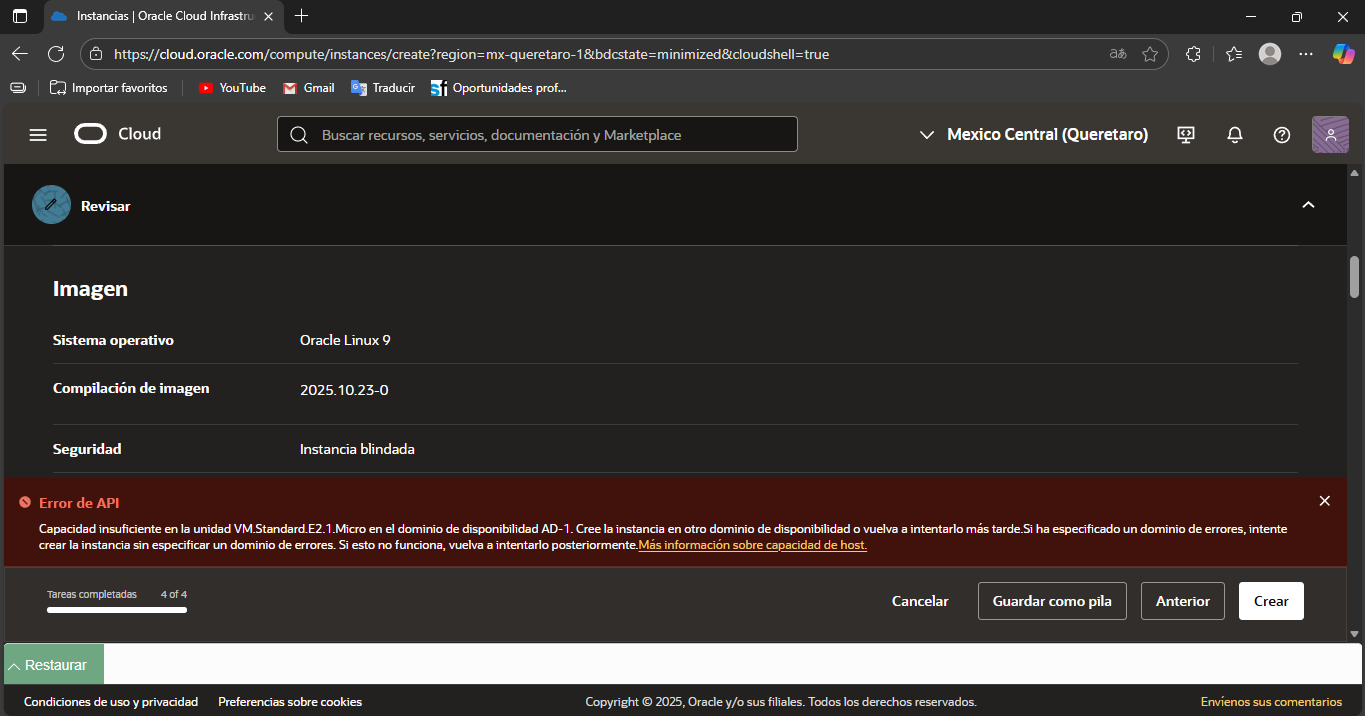Viewport: 1365px width, 716px height.
Task: Dismiss the Error de API banner
Action: click(x=1324, y=501)
